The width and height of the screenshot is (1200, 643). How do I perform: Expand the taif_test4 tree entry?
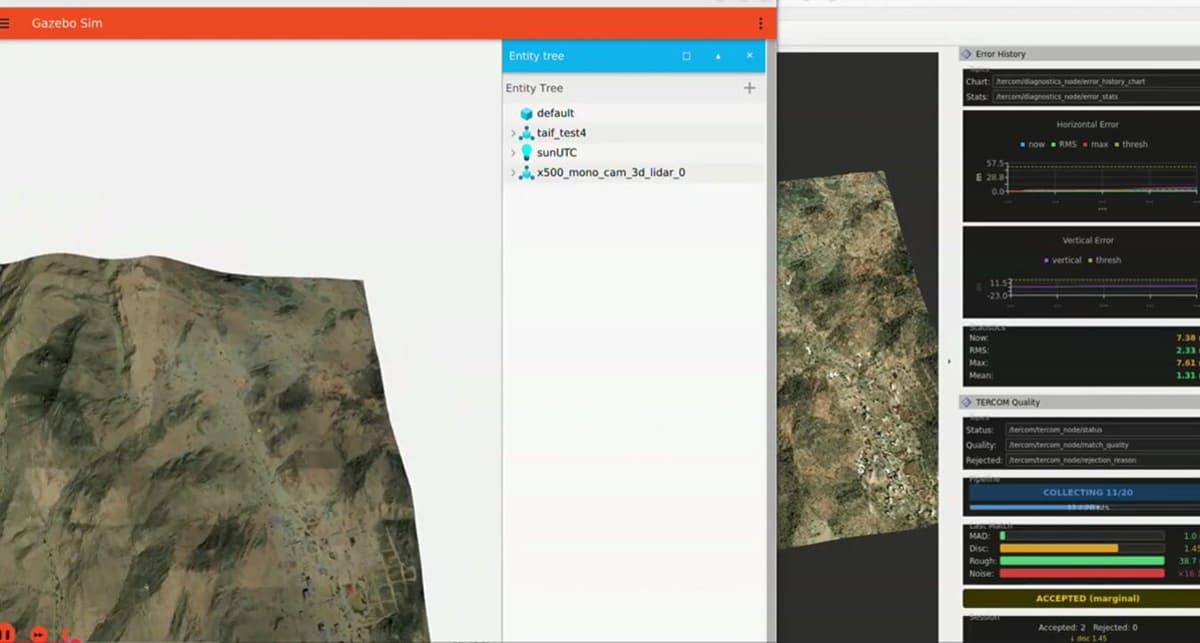pyautogui.click(x=513, y=133)
